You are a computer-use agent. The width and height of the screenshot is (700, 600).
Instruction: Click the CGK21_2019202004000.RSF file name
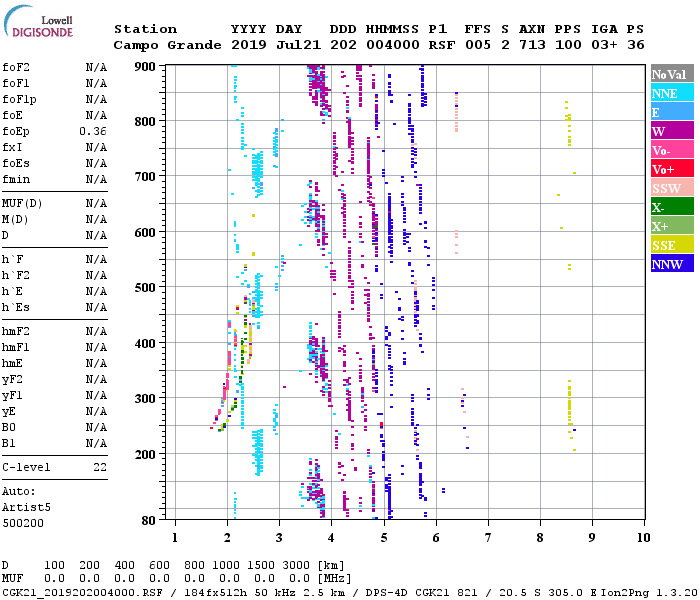(x=82, y=593)
